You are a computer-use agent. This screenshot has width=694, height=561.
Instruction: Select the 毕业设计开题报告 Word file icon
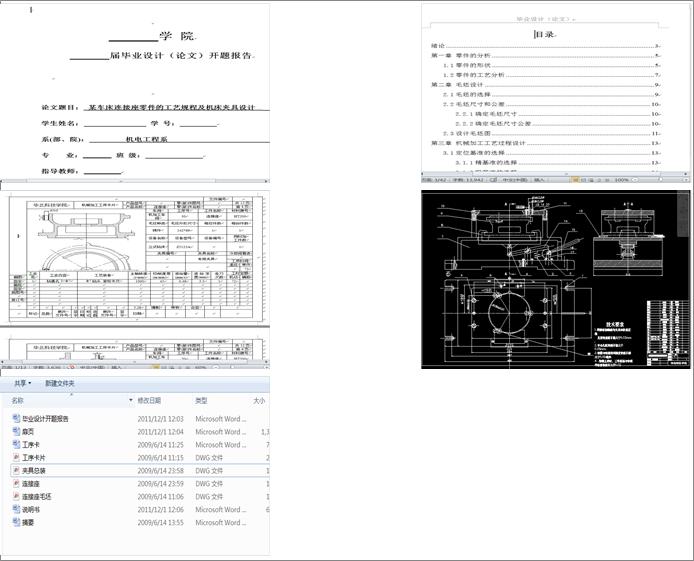click(x=16, y=419)
